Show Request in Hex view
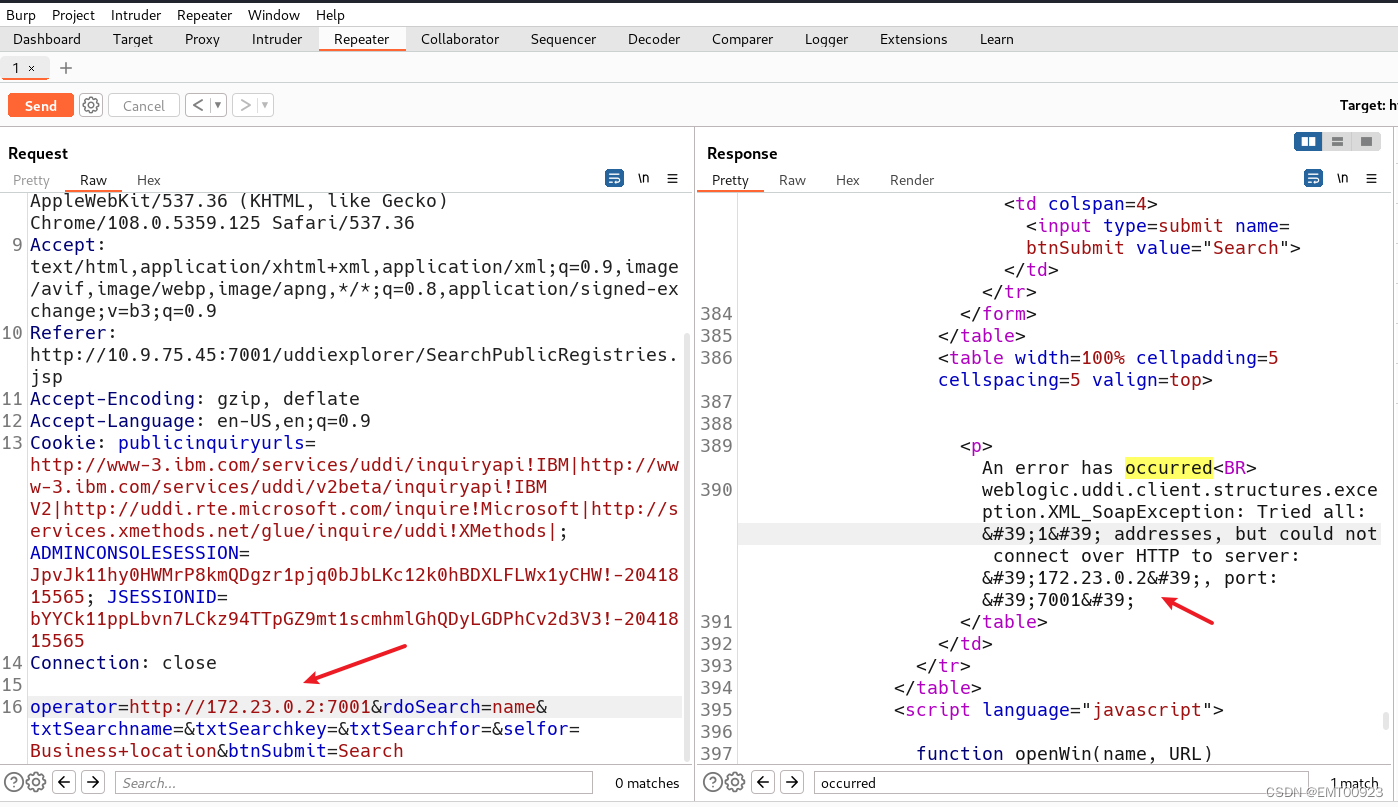The height and width of the screenshot is (807, 1398). [x=149, y=180]
